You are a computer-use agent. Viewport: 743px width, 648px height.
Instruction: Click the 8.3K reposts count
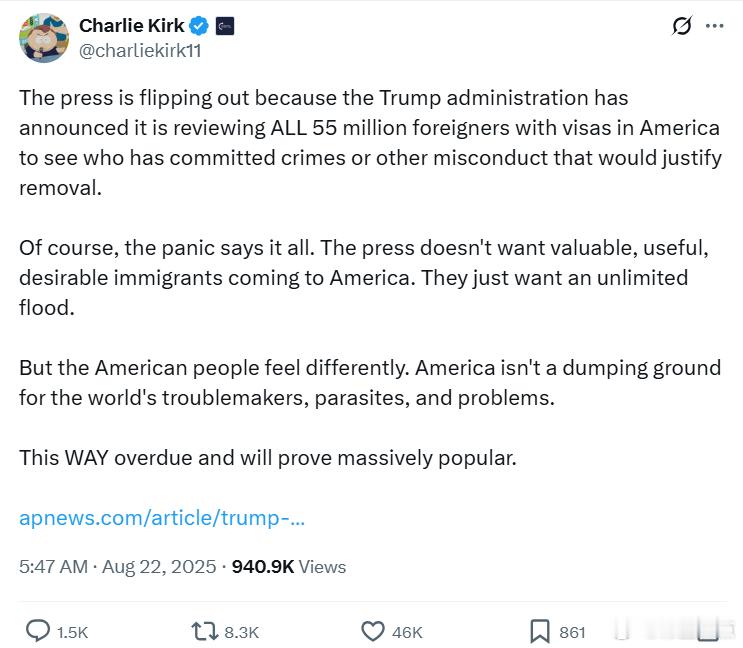241,632
